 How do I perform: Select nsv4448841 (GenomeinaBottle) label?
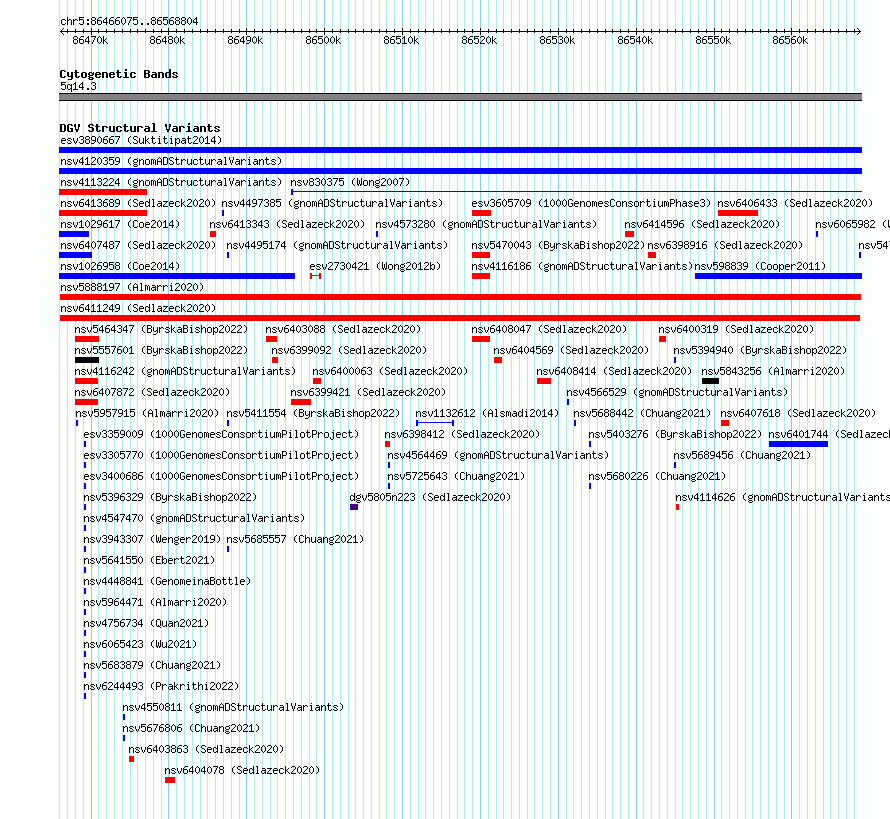(x=167, y=581)
